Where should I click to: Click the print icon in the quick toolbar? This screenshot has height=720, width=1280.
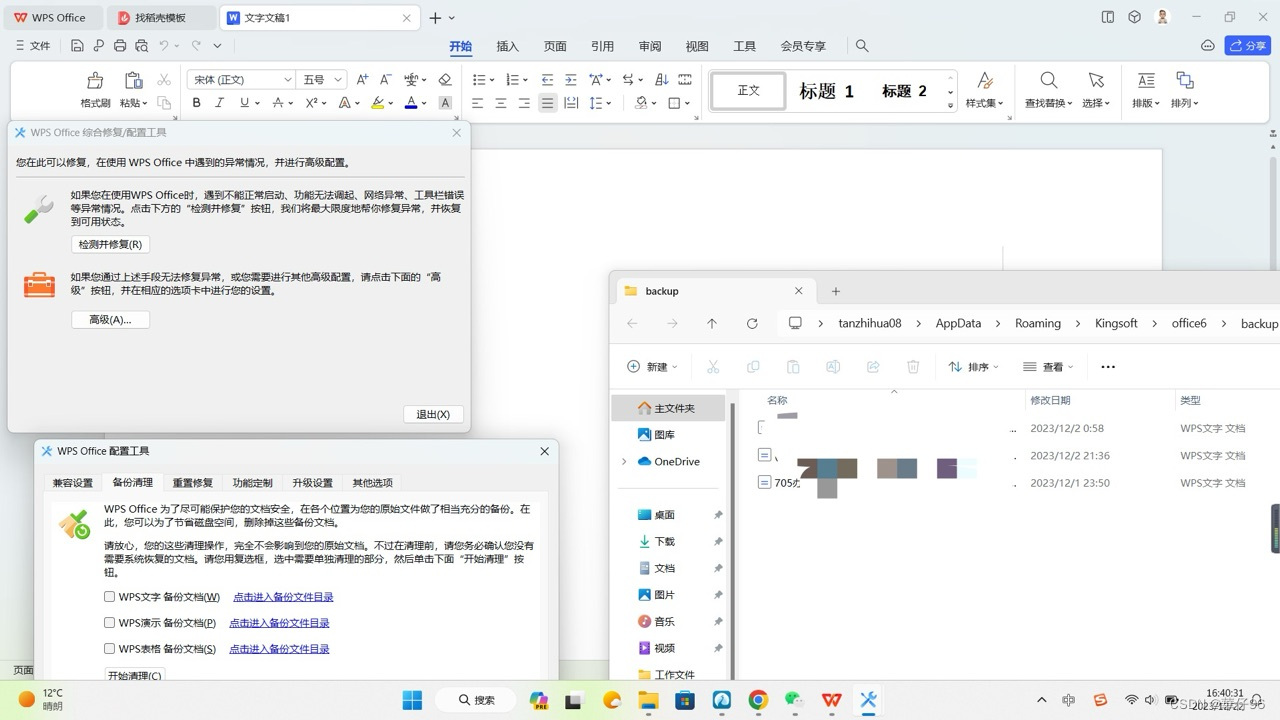click(x=120, y=46)
